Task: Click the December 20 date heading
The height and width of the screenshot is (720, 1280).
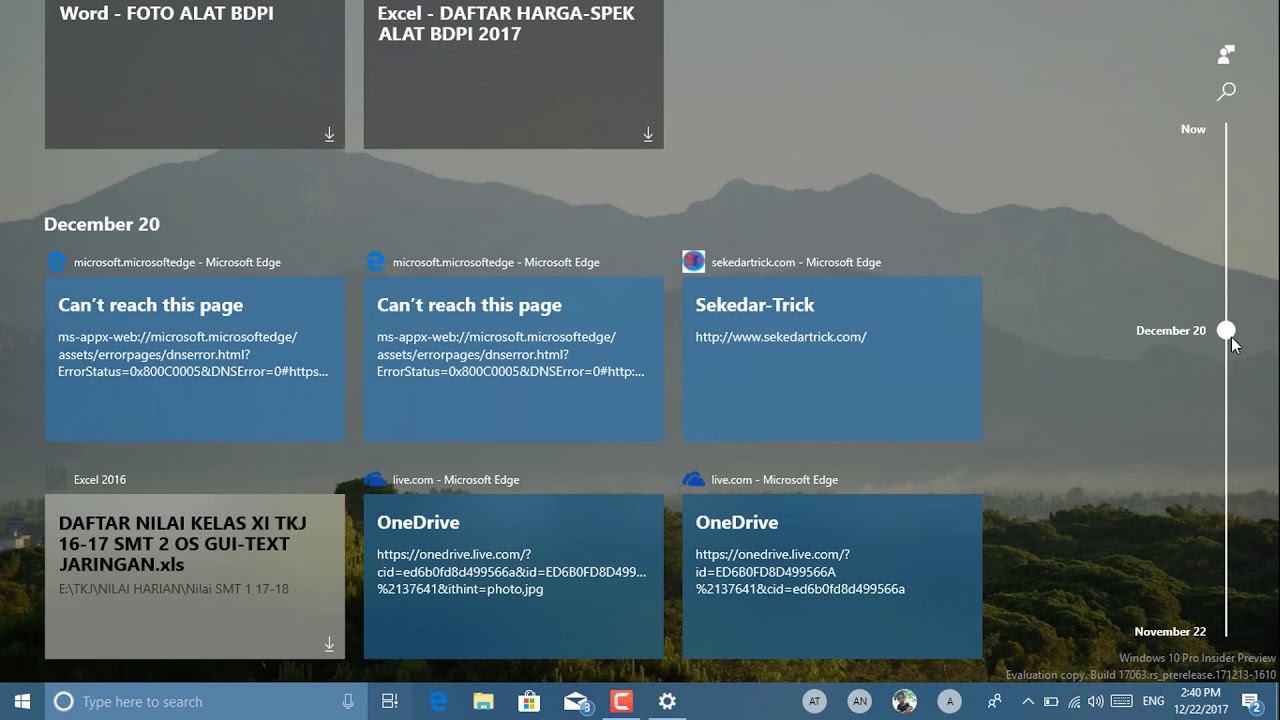Action: (x=101, y=224)
